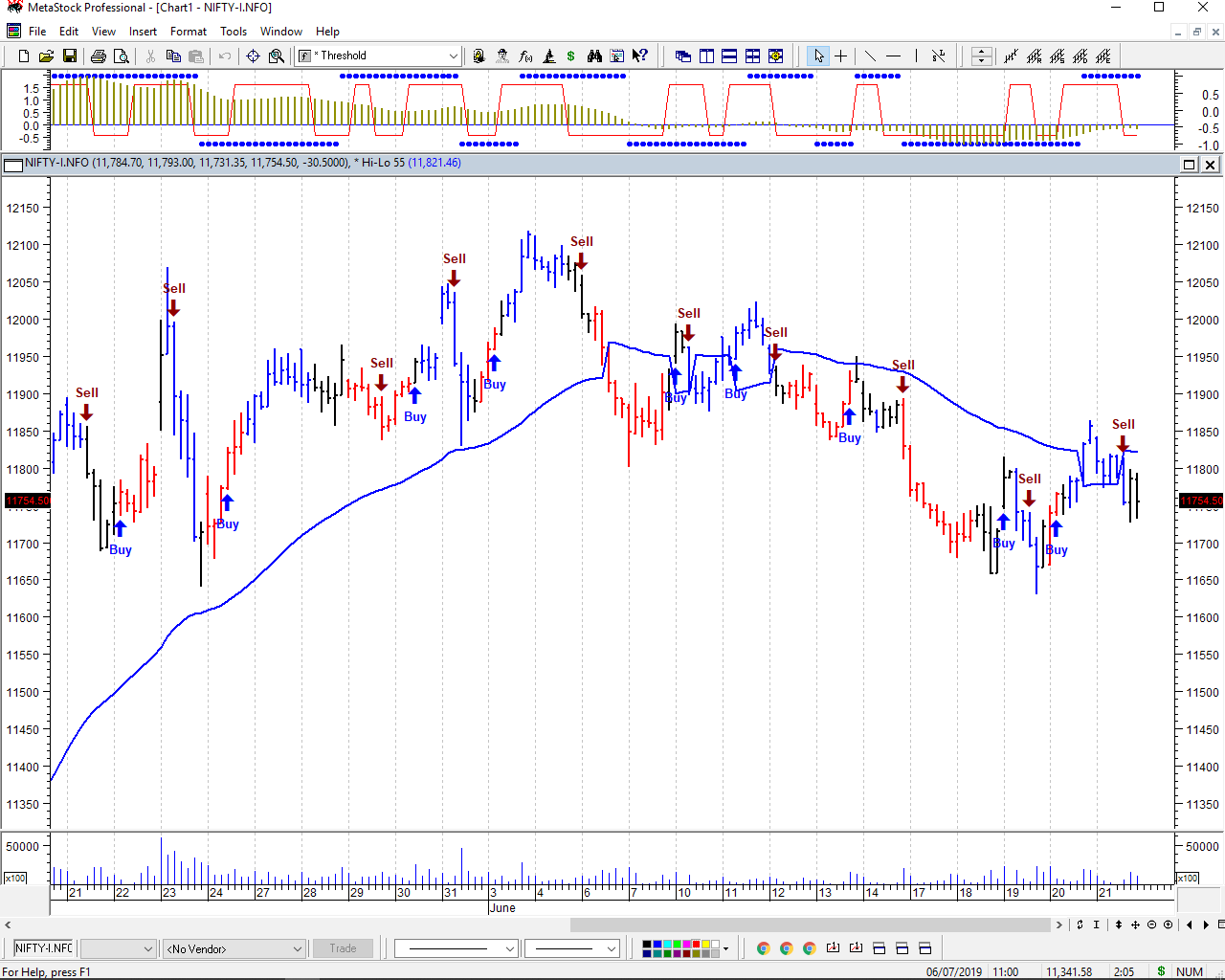Select the arrow pointer tool
The image size is (1225, 980).
818,56
